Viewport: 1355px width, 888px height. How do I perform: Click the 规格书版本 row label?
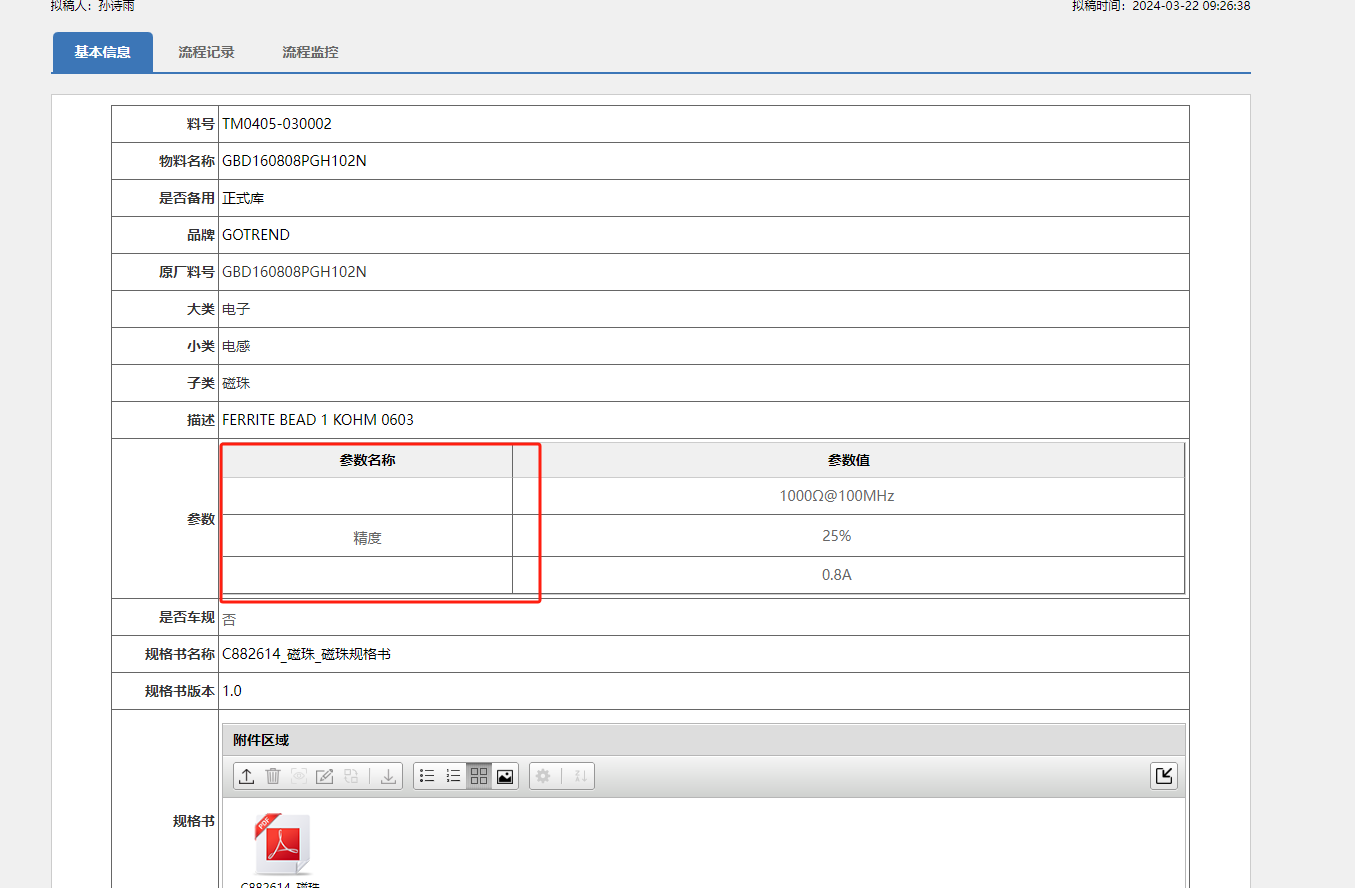[180, 691]
